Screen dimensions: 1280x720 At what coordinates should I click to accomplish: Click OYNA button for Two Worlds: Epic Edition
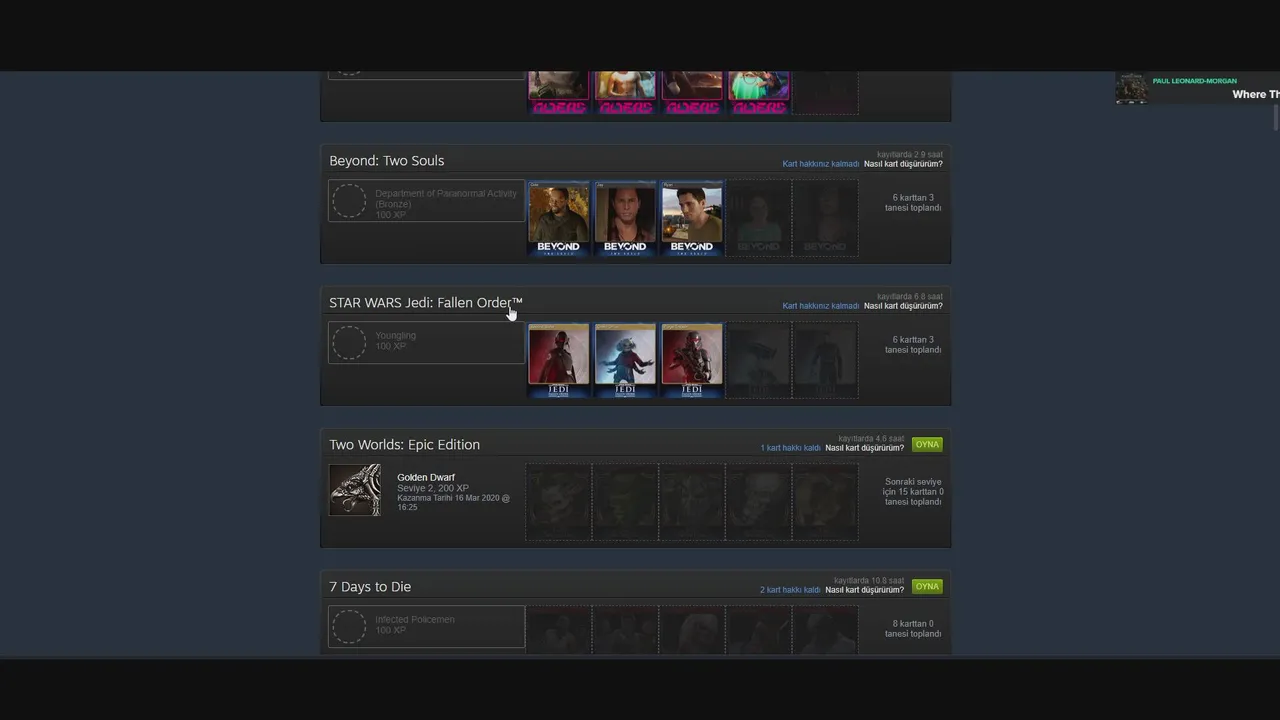[927, 445]
